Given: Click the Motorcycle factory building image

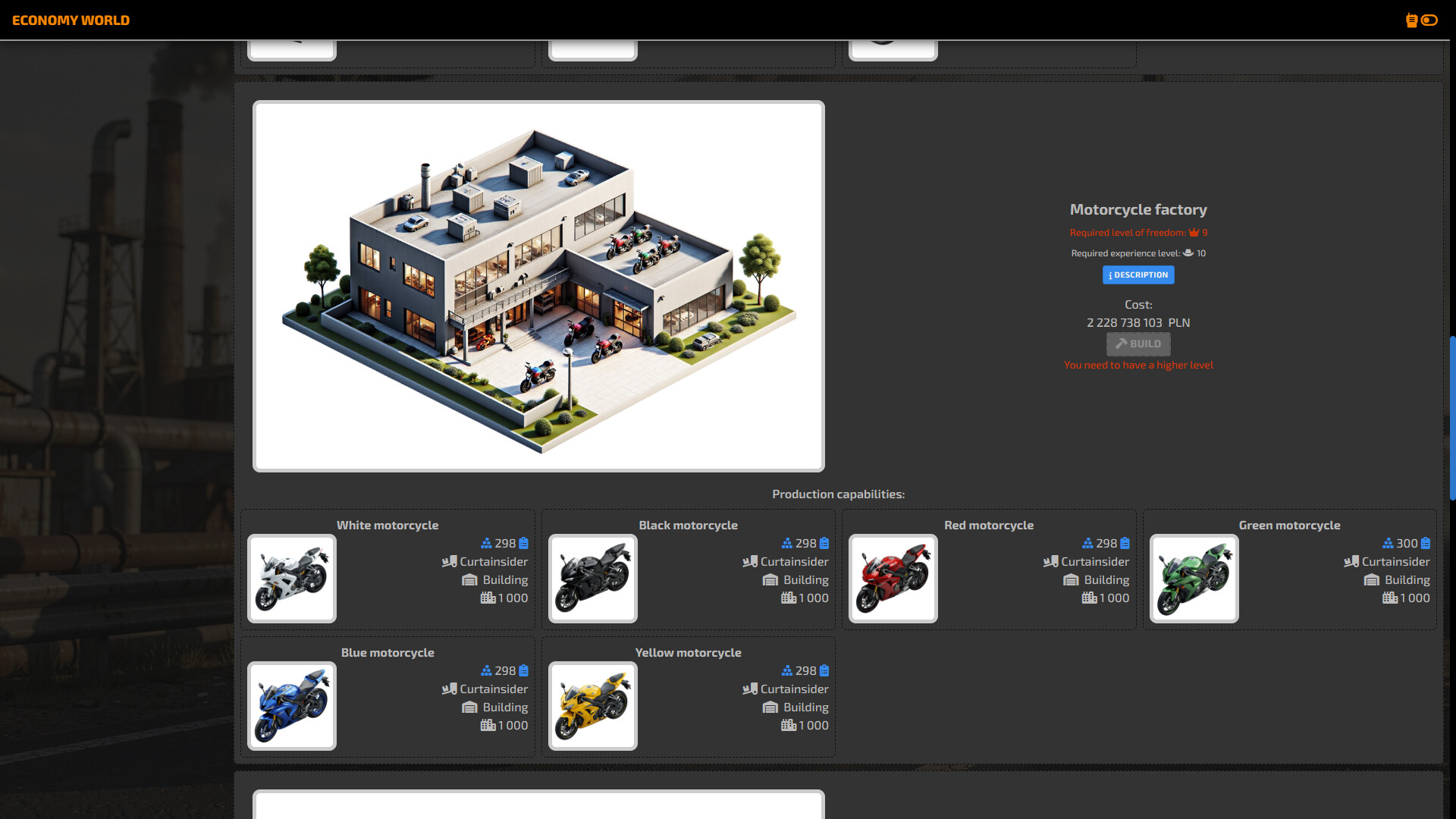Looking at the screenshot, I should tap(538, 286).
